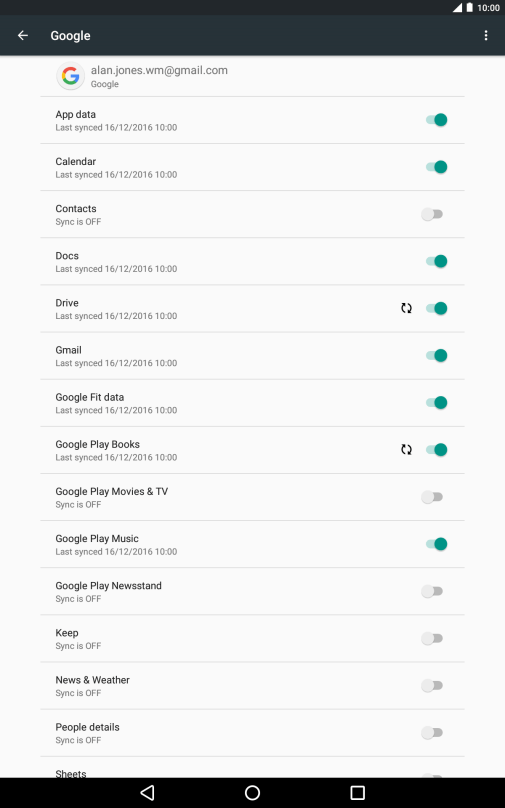The width and height of the screenshot is (505, 808).
Task: Select the Google Fit data row
Action: (x=252, y=403)
